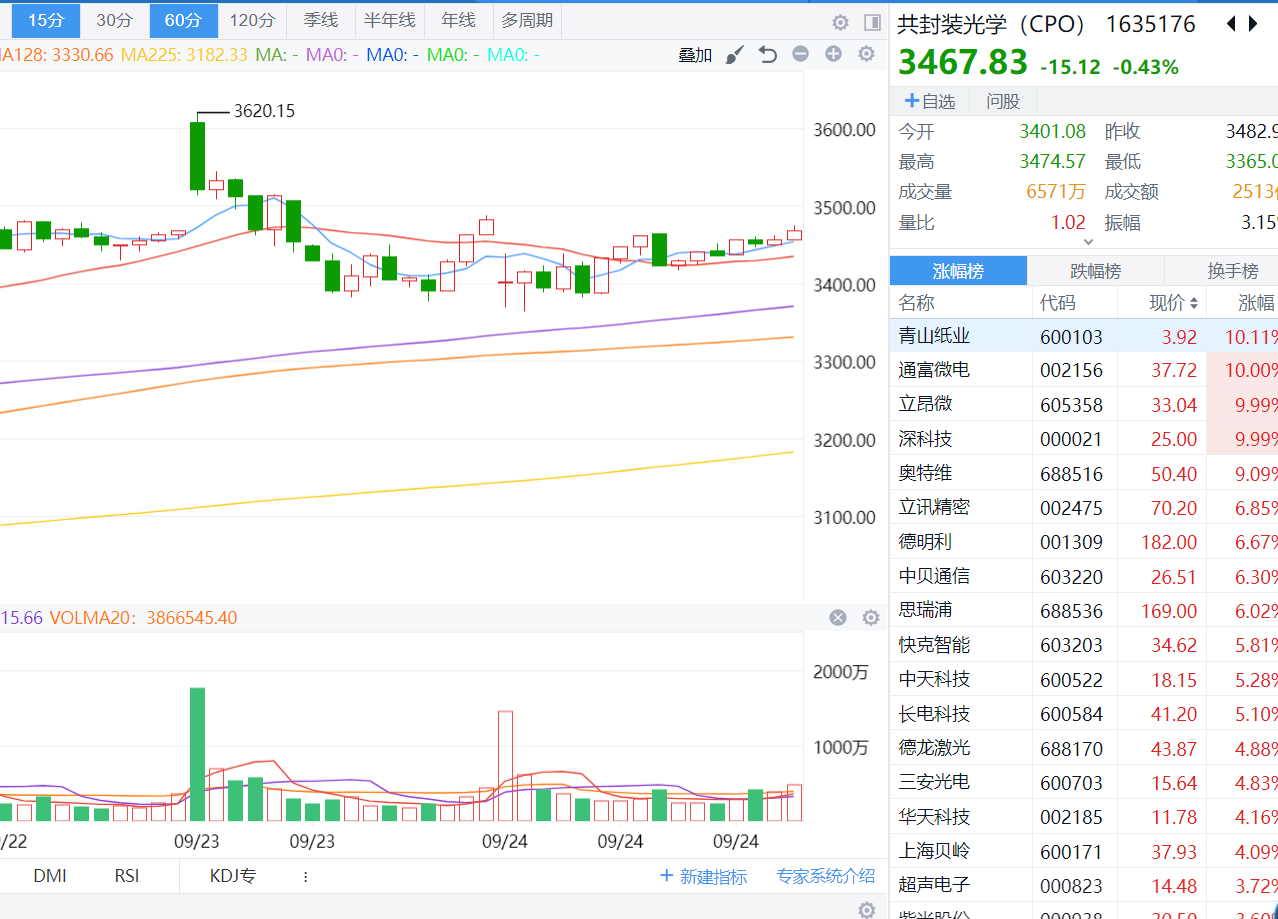Open 专家系统介绍 link

pyautogui.click(x=825, y=877)
